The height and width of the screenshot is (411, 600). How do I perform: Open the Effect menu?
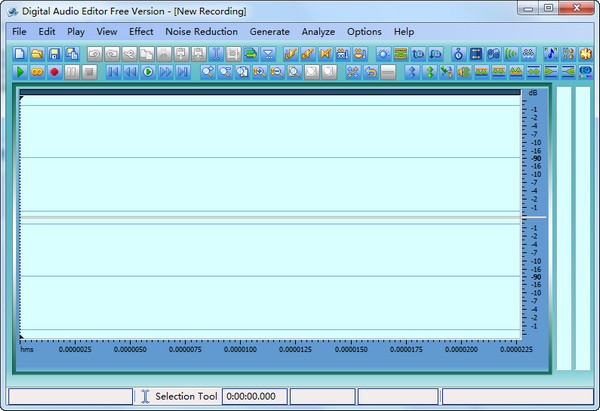coord(141,32)
